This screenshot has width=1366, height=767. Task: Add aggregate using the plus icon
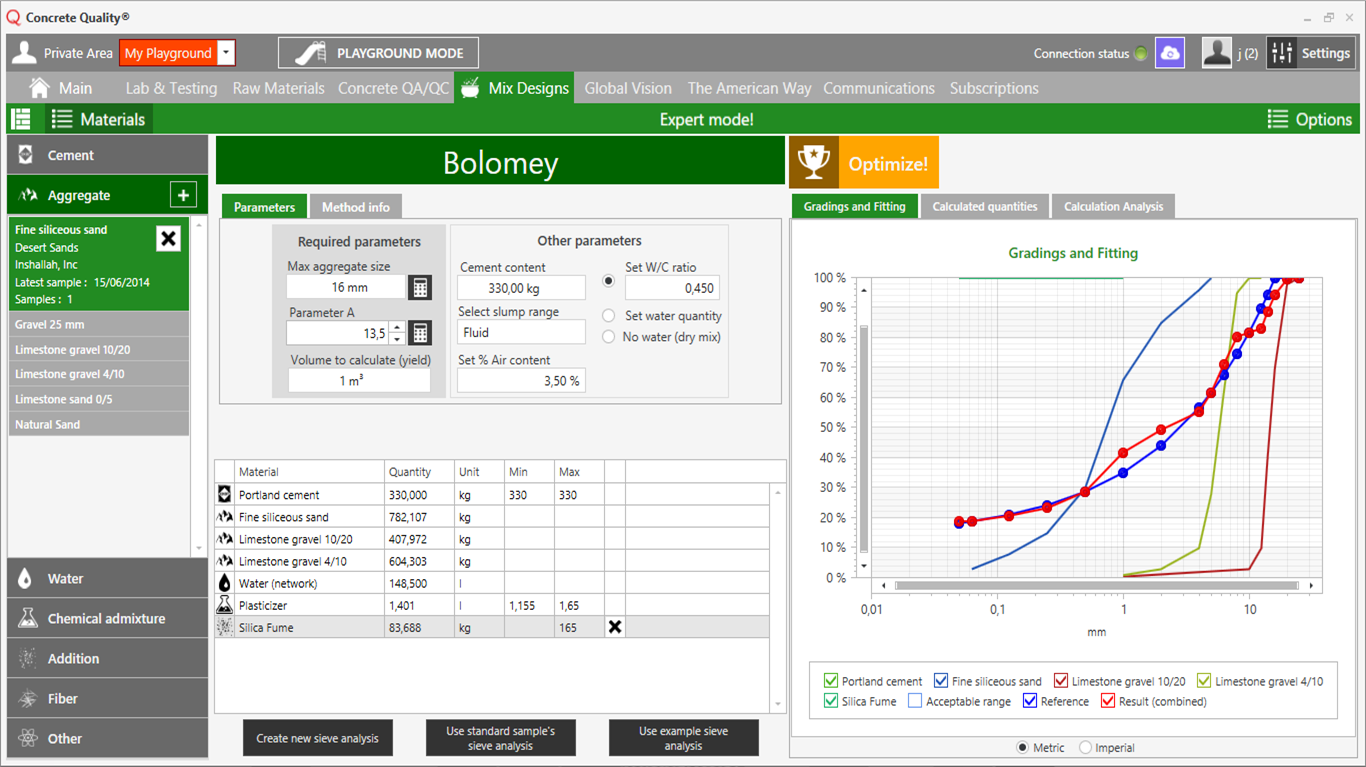click(x=183, y=195)
